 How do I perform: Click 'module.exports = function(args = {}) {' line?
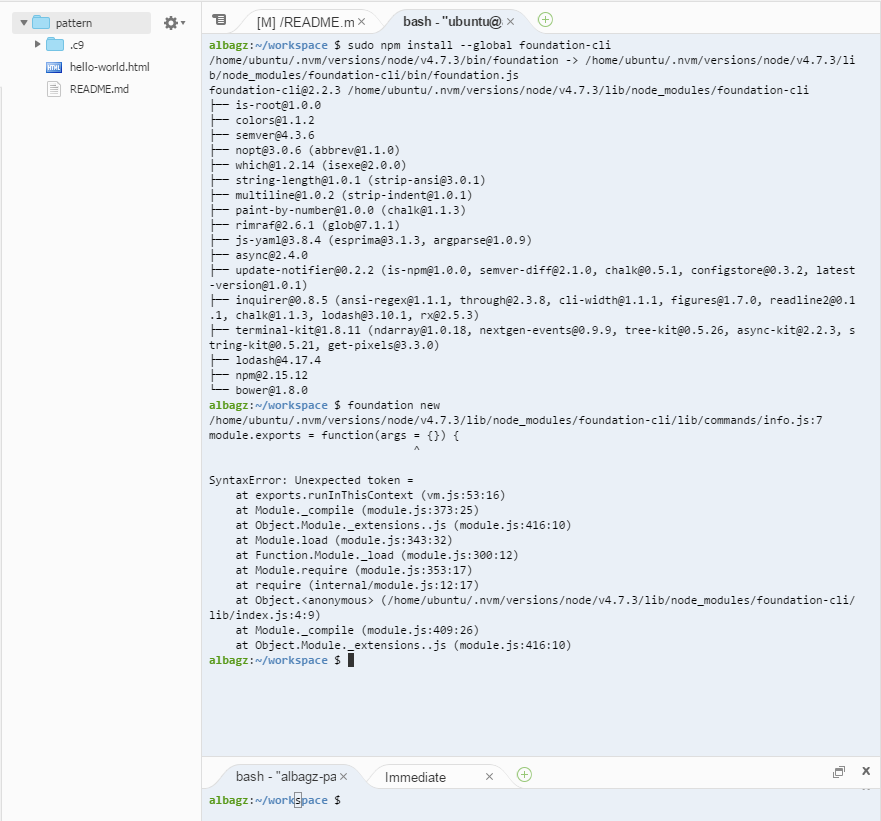pyautogui.click(x=334, y=436)
